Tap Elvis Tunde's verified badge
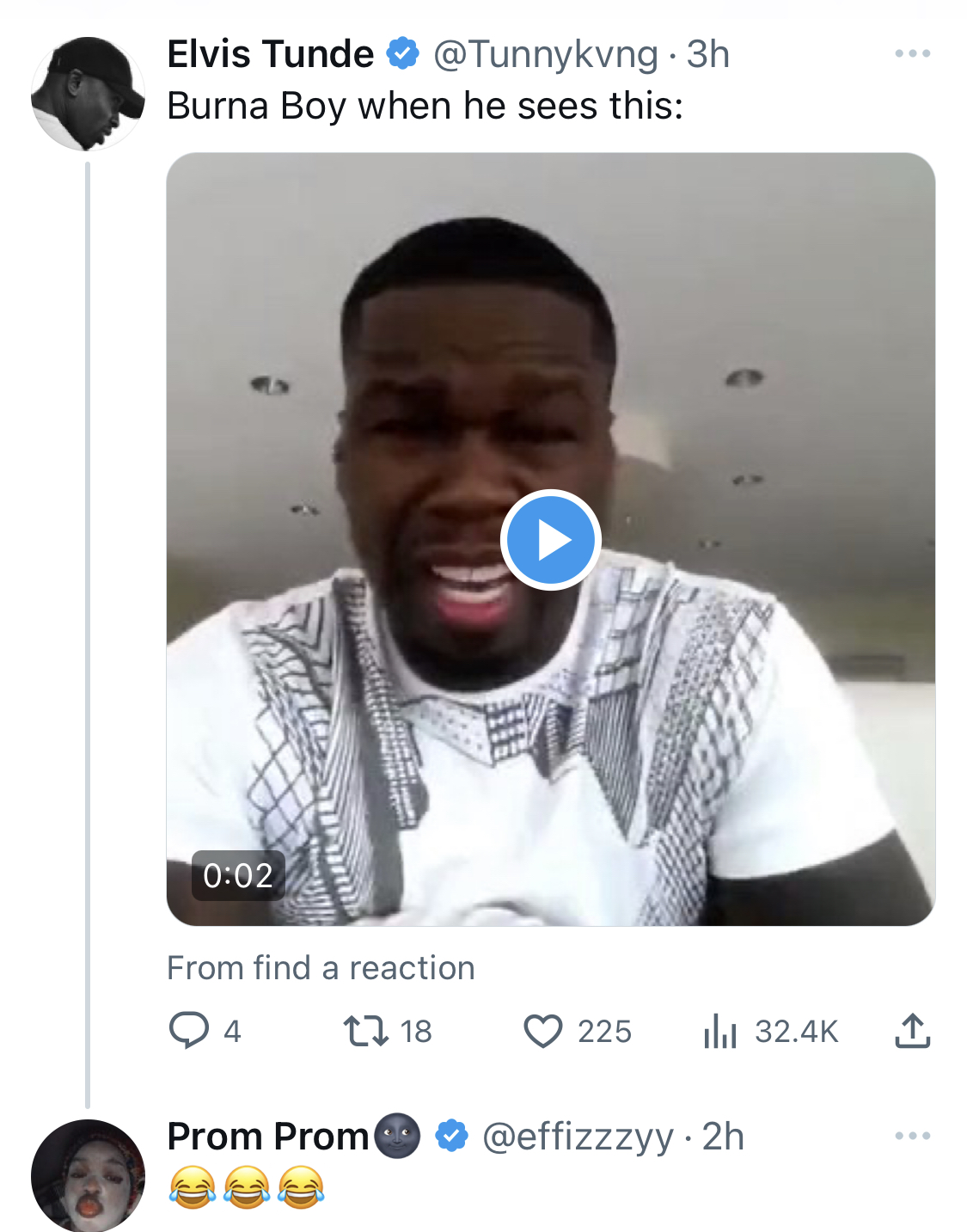967x1232 pixels. [x=402, y=53]
